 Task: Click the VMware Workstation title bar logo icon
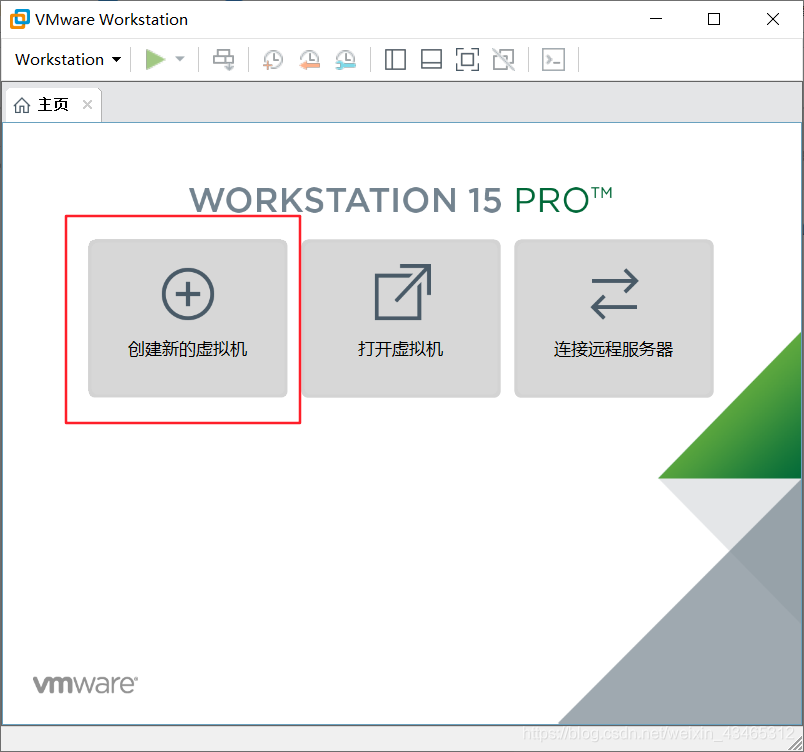point(19,19)
